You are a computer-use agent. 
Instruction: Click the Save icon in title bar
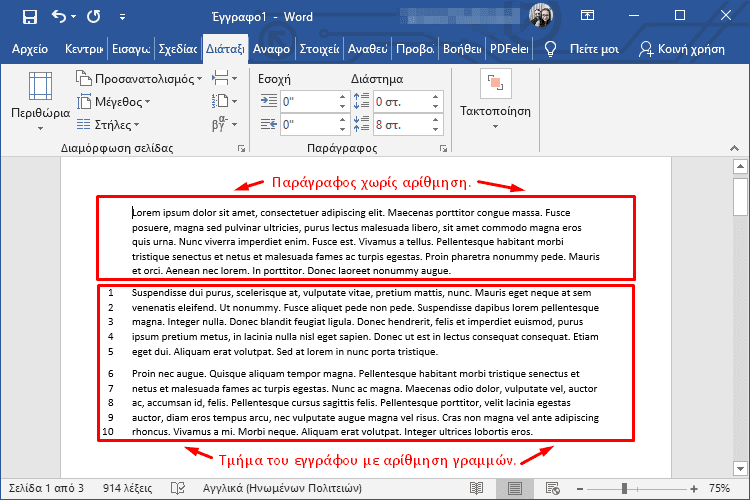pos(30,17)
